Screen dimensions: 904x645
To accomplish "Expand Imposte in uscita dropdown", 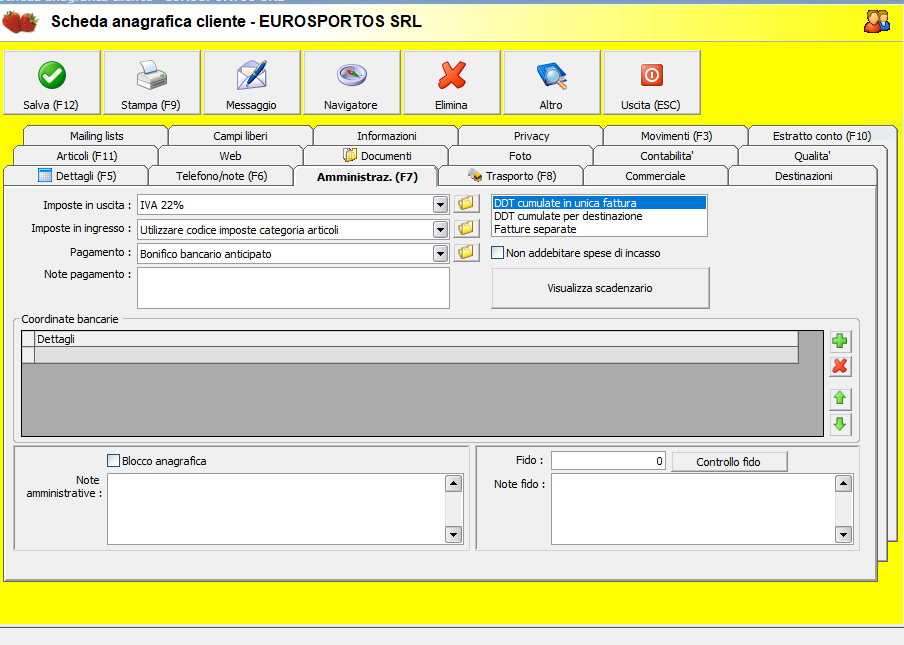I will click(440, 205).
